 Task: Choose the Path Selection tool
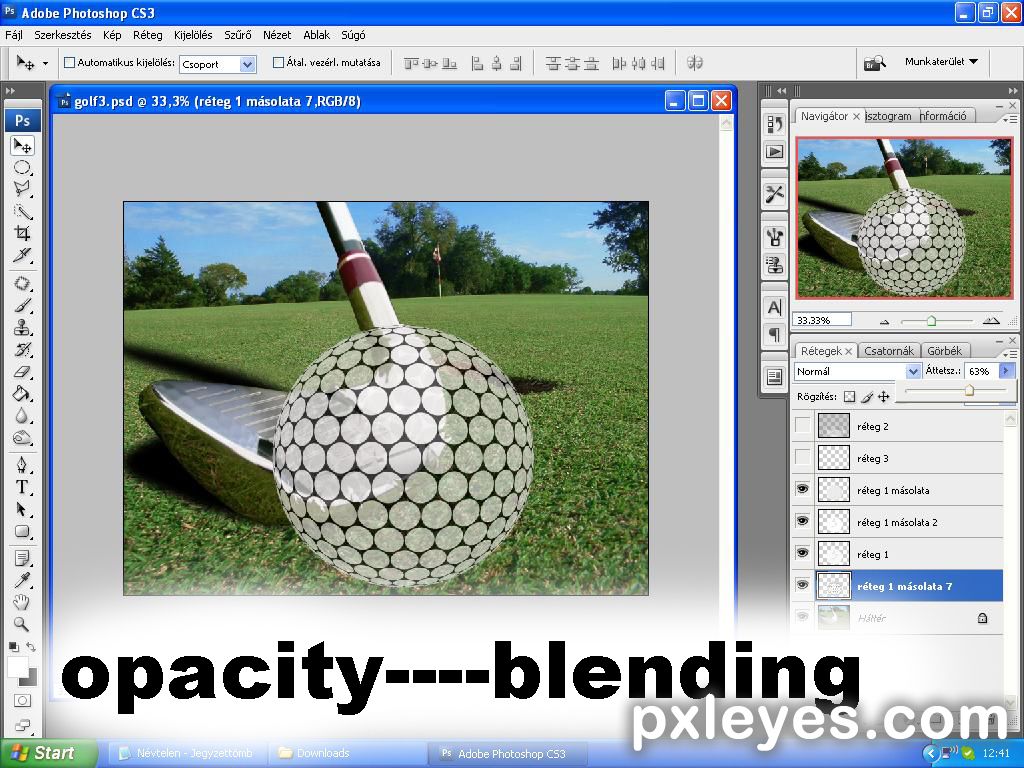tap(23, 509)
